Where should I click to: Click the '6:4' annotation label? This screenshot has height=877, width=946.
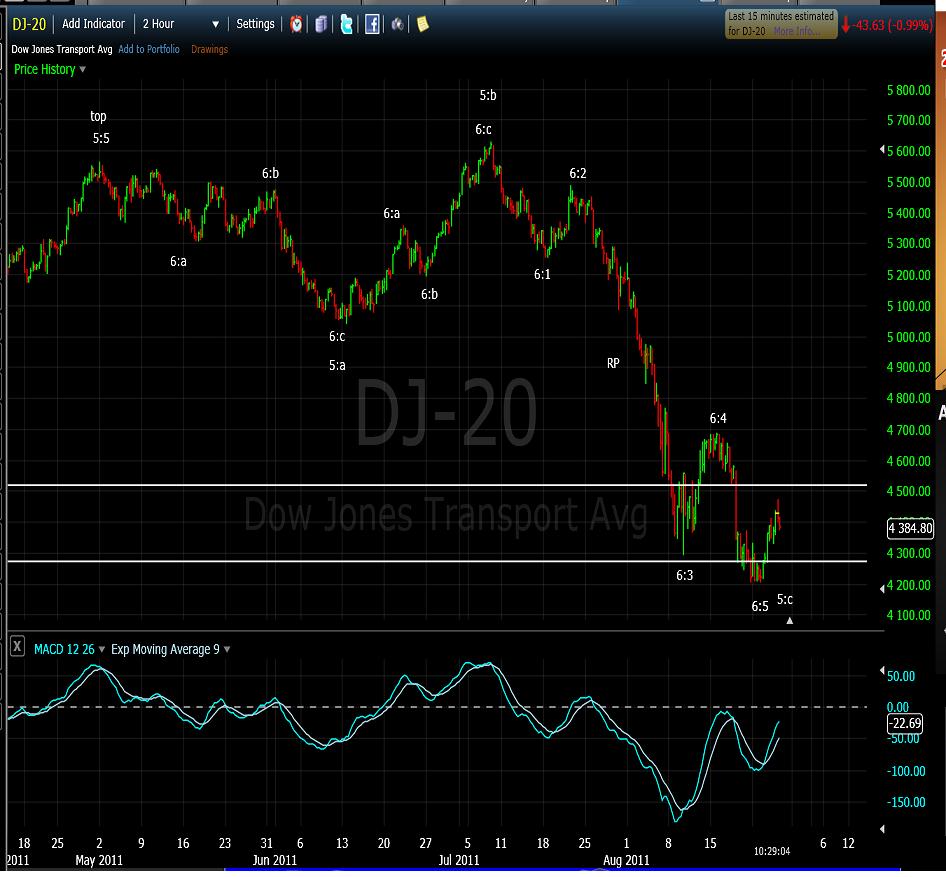pyautogui.click(x=718, y=418)
